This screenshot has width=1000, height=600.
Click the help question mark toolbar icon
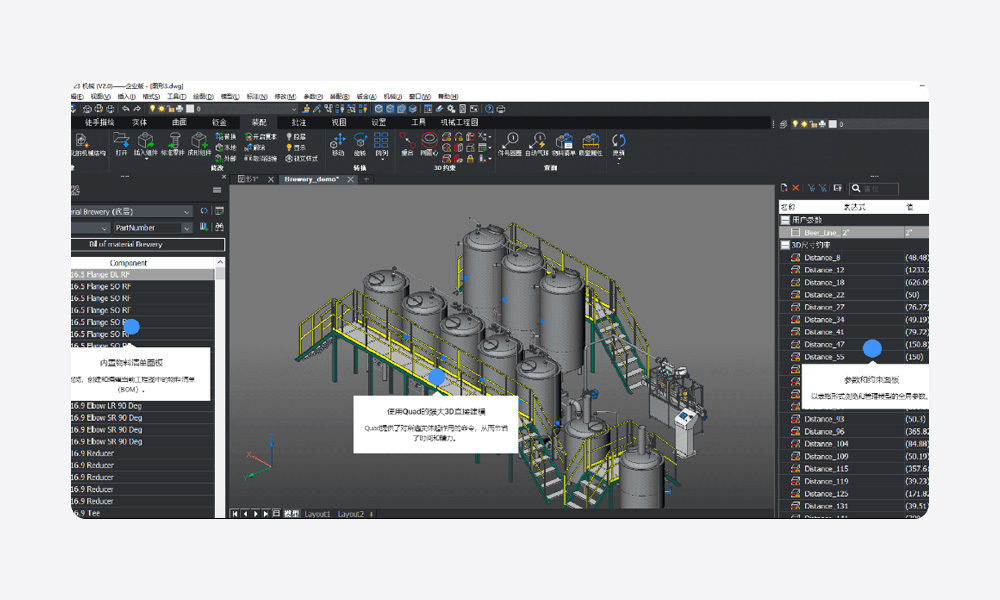489,109
